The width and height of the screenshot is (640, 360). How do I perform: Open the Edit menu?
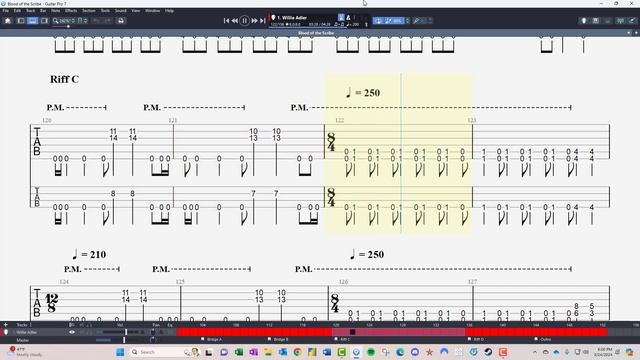17,11
